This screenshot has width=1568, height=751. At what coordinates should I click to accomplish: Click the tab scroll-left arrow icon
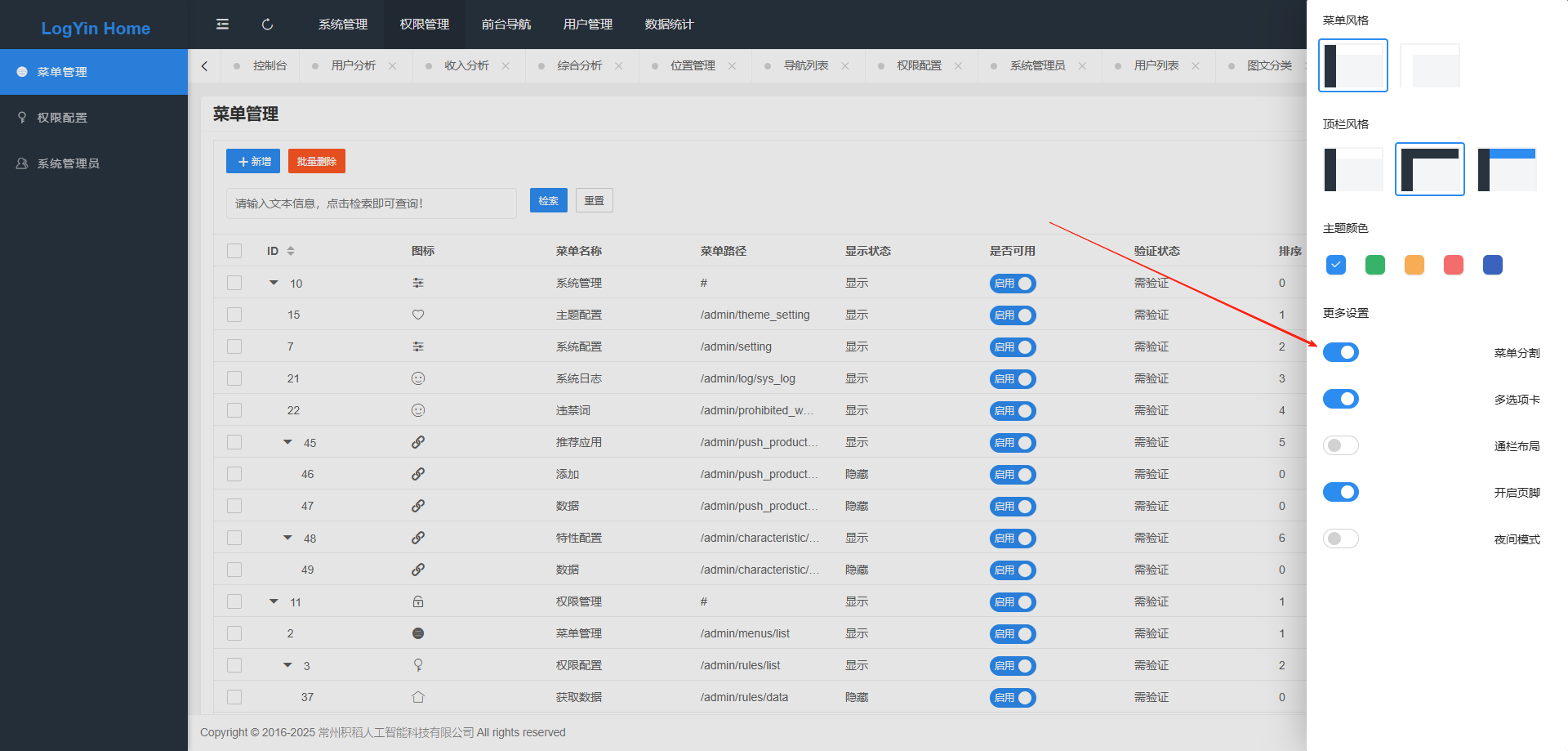(204, 66)
